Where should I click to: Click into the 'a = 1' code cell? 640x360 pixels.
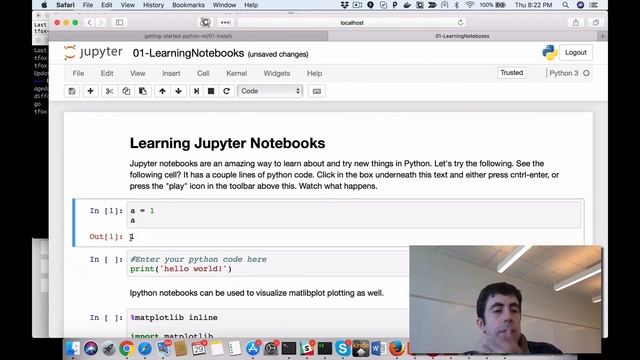pyautogui.click(x=353, y=215)
